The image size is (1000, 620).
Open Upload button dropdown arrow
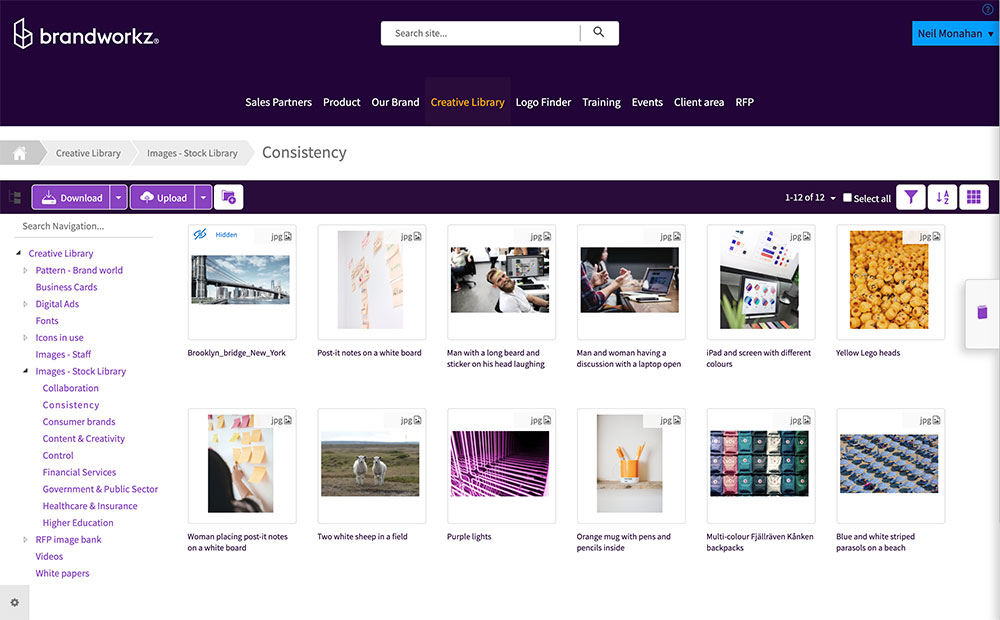pos(203,197)
